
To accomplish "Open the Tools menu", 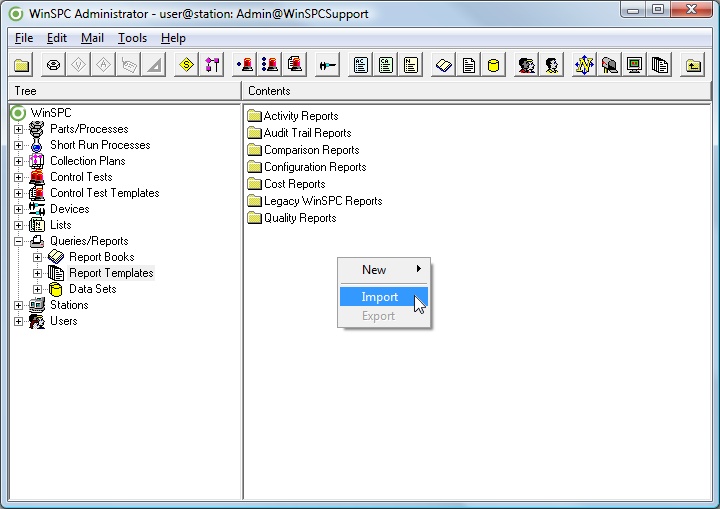I will click(x=132, y=38).
